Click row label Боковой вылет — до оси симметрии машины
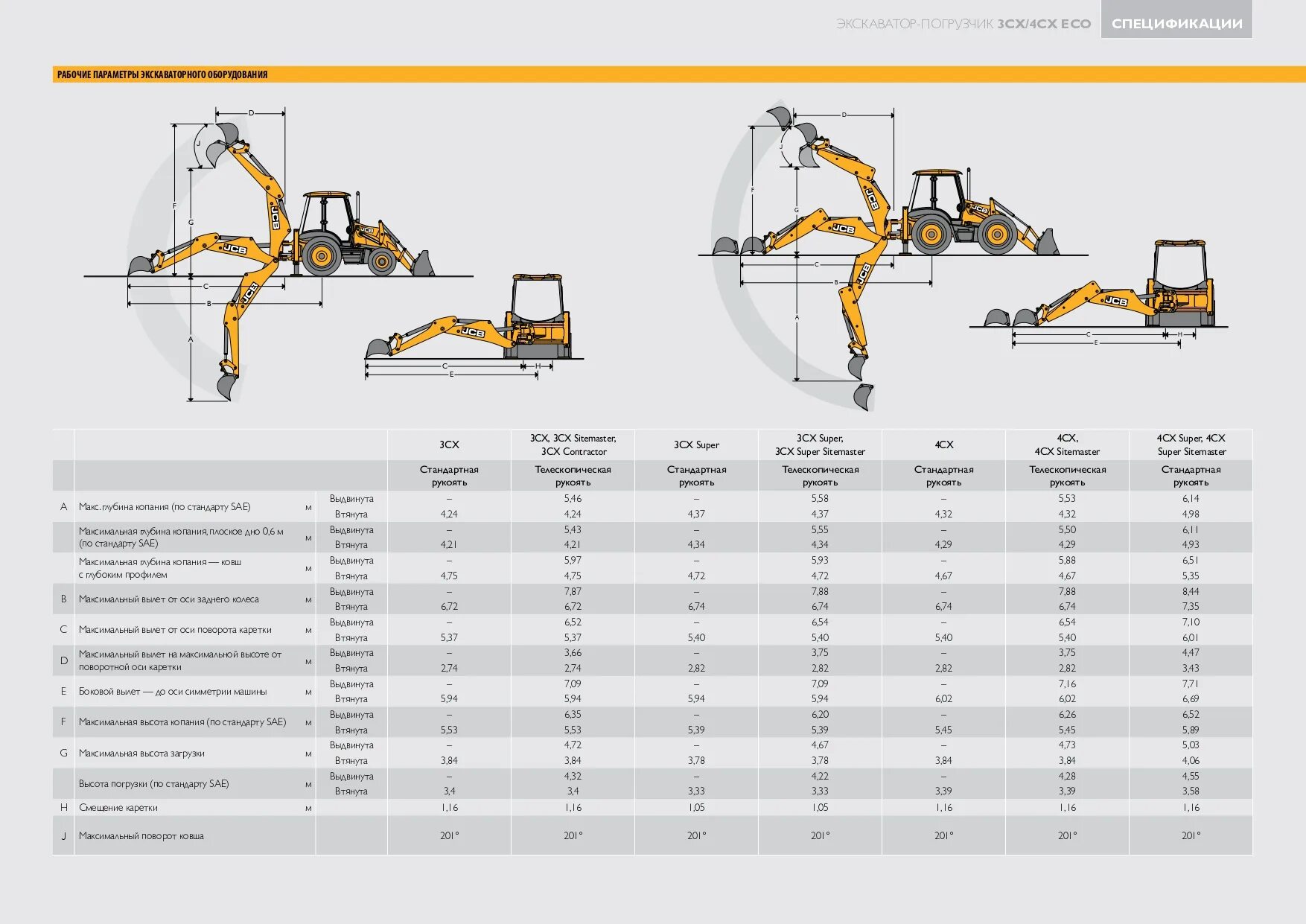 click(x=173, y=691)
